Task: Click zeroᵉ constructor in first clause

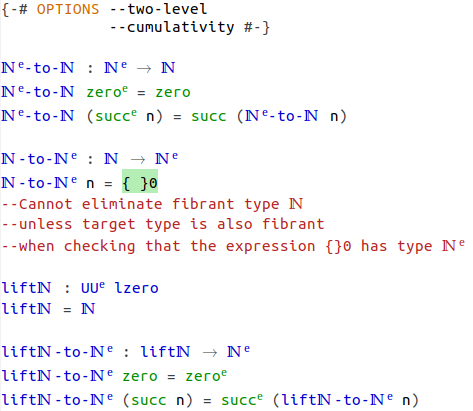Action: click(107, 92)
